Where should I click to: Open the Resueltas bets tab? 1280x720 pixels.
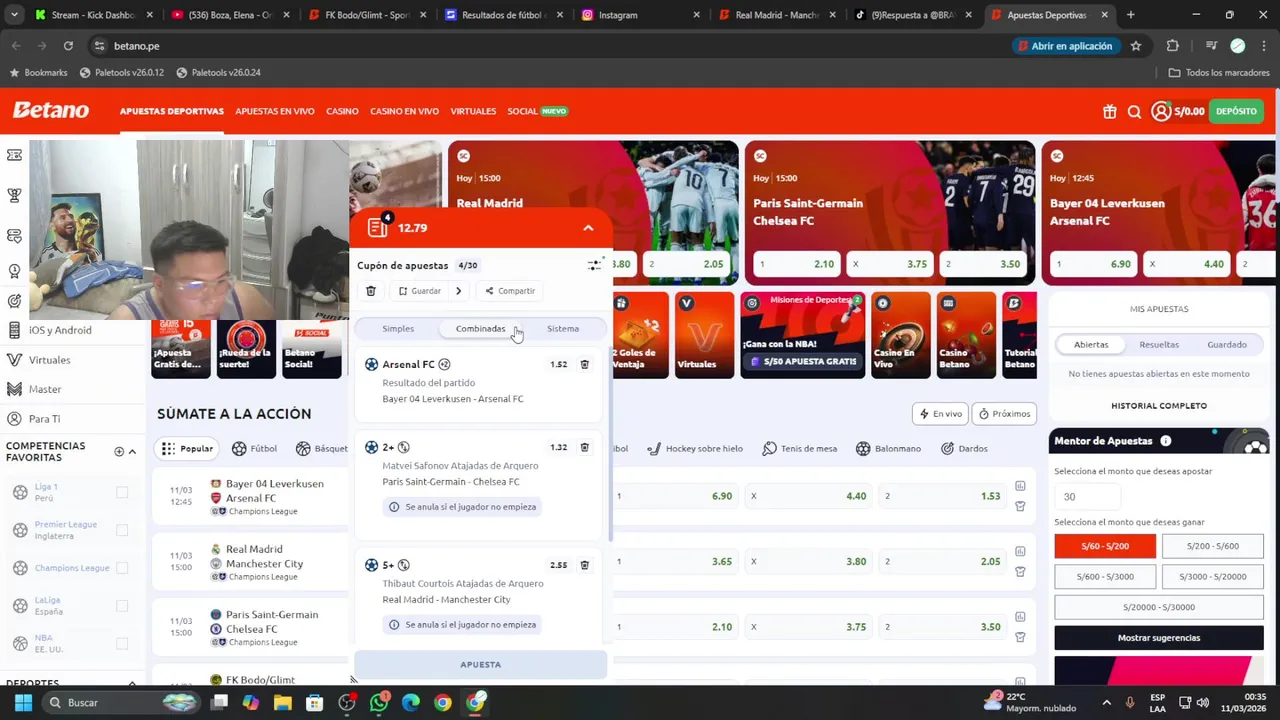1159,345
